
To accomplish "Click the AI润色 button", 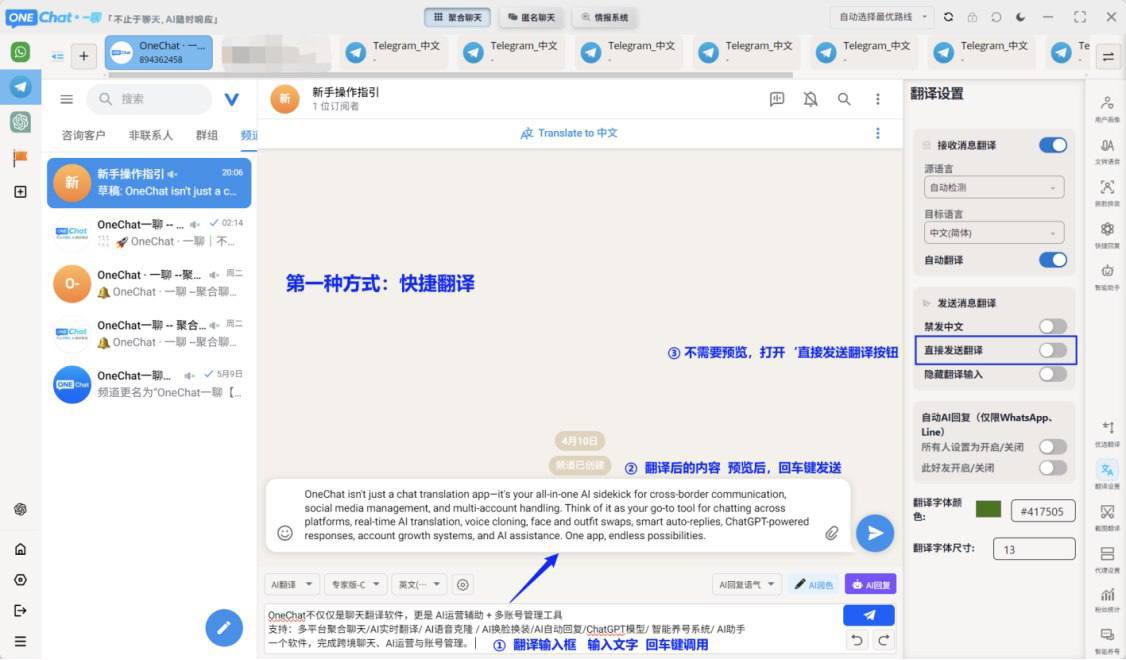I will tap(814, 585).
